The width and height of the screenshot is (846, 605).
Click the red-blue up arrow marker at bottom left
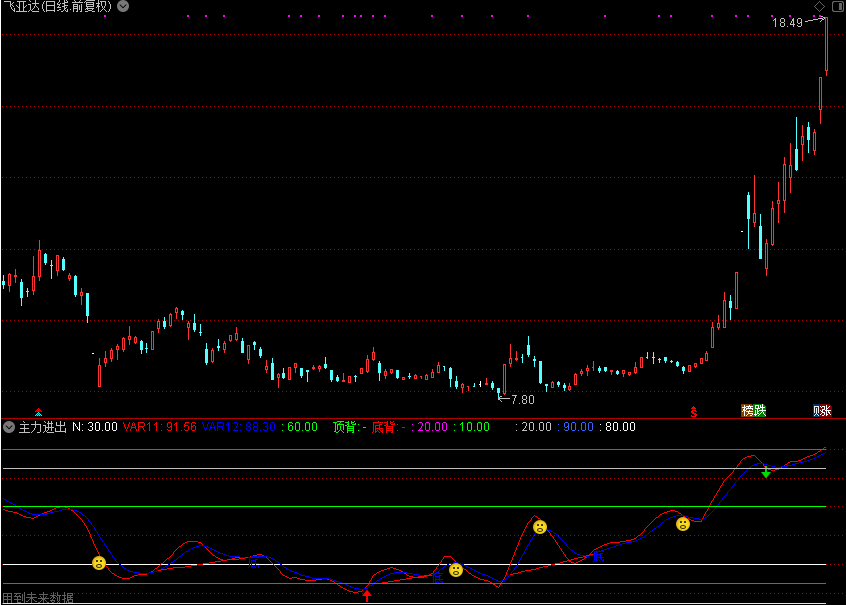click(39, 411)
